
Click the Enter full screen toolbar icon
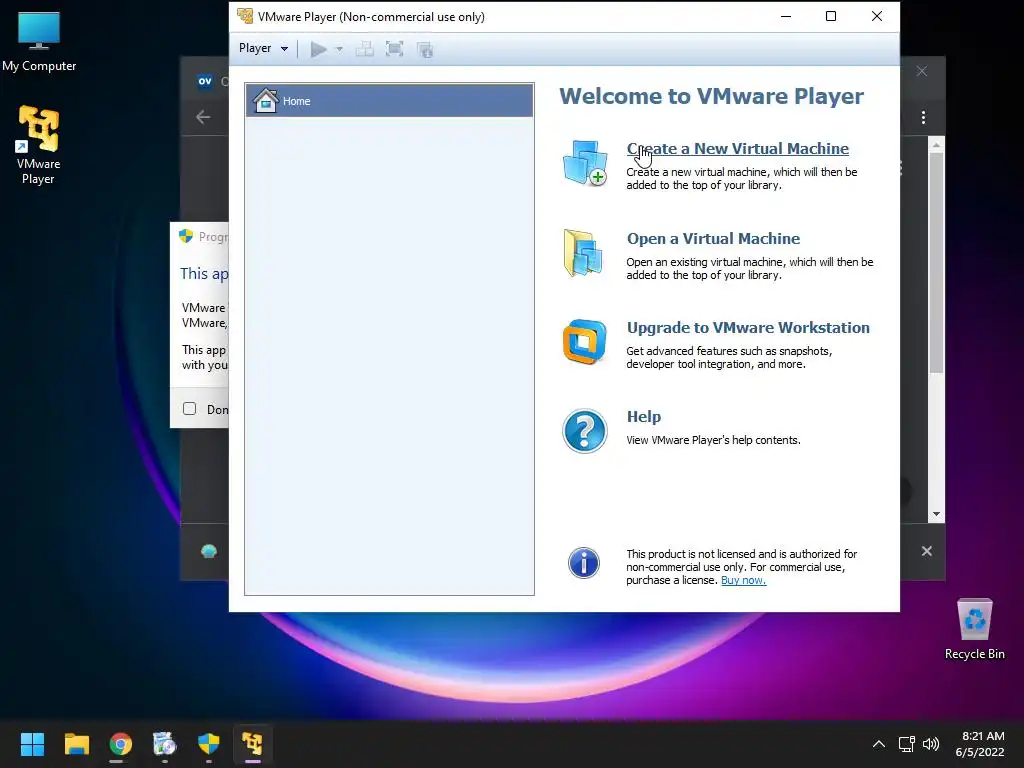click(x=394, y=49)
